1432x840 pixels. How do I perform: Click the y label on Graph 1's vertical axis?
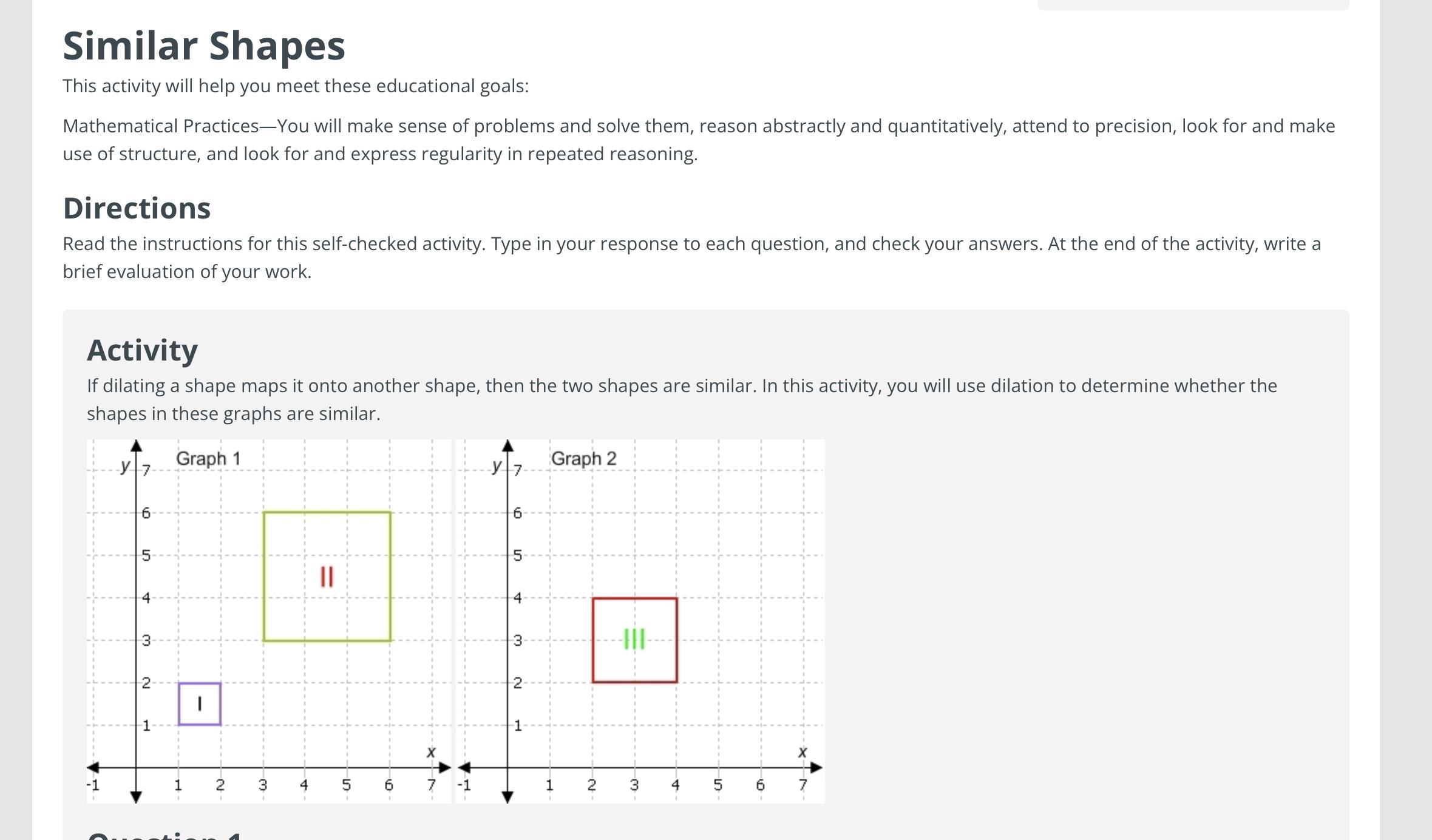(125, 466)
